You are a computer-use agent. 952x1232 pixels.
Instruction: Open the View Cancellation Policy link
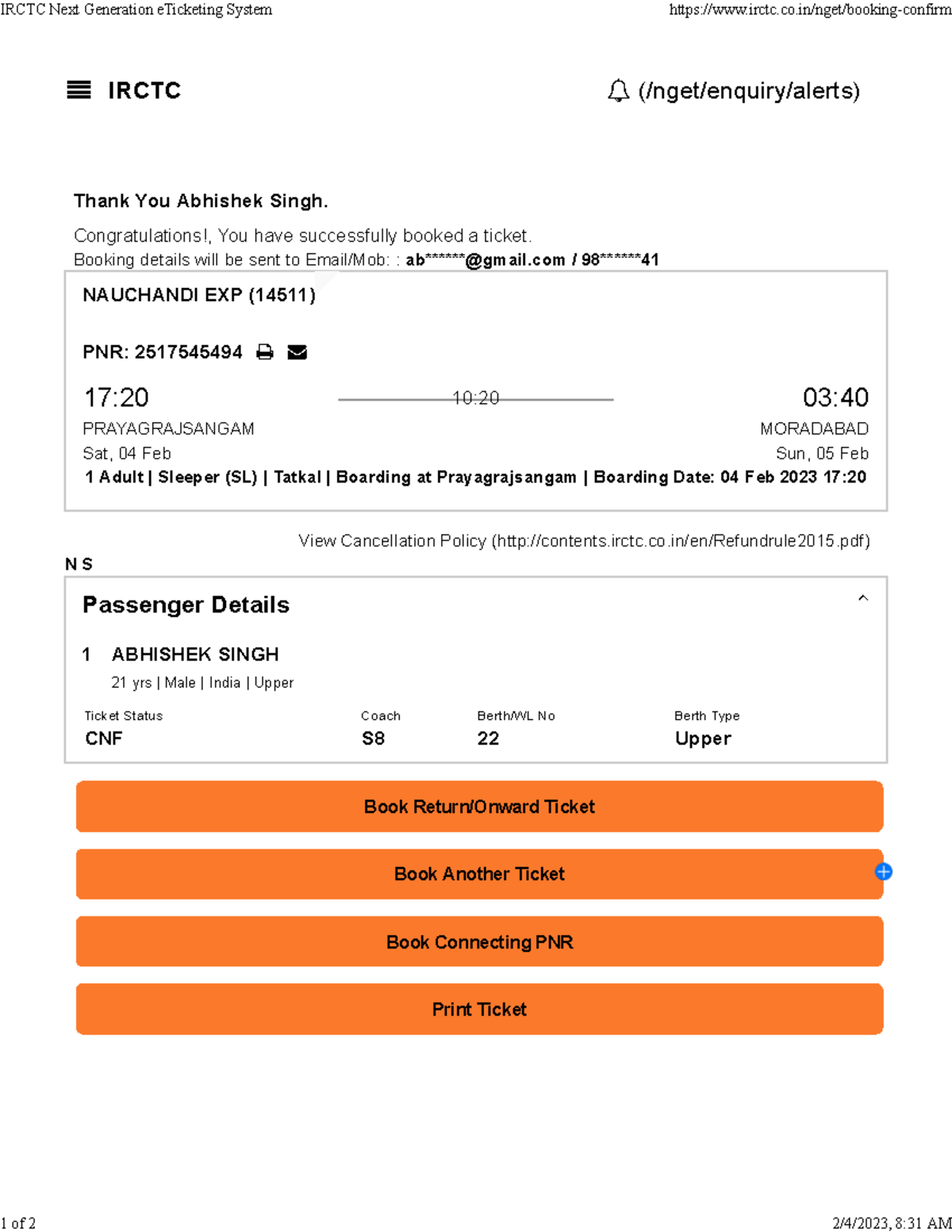pyautogui.click(x=584, y=540)
